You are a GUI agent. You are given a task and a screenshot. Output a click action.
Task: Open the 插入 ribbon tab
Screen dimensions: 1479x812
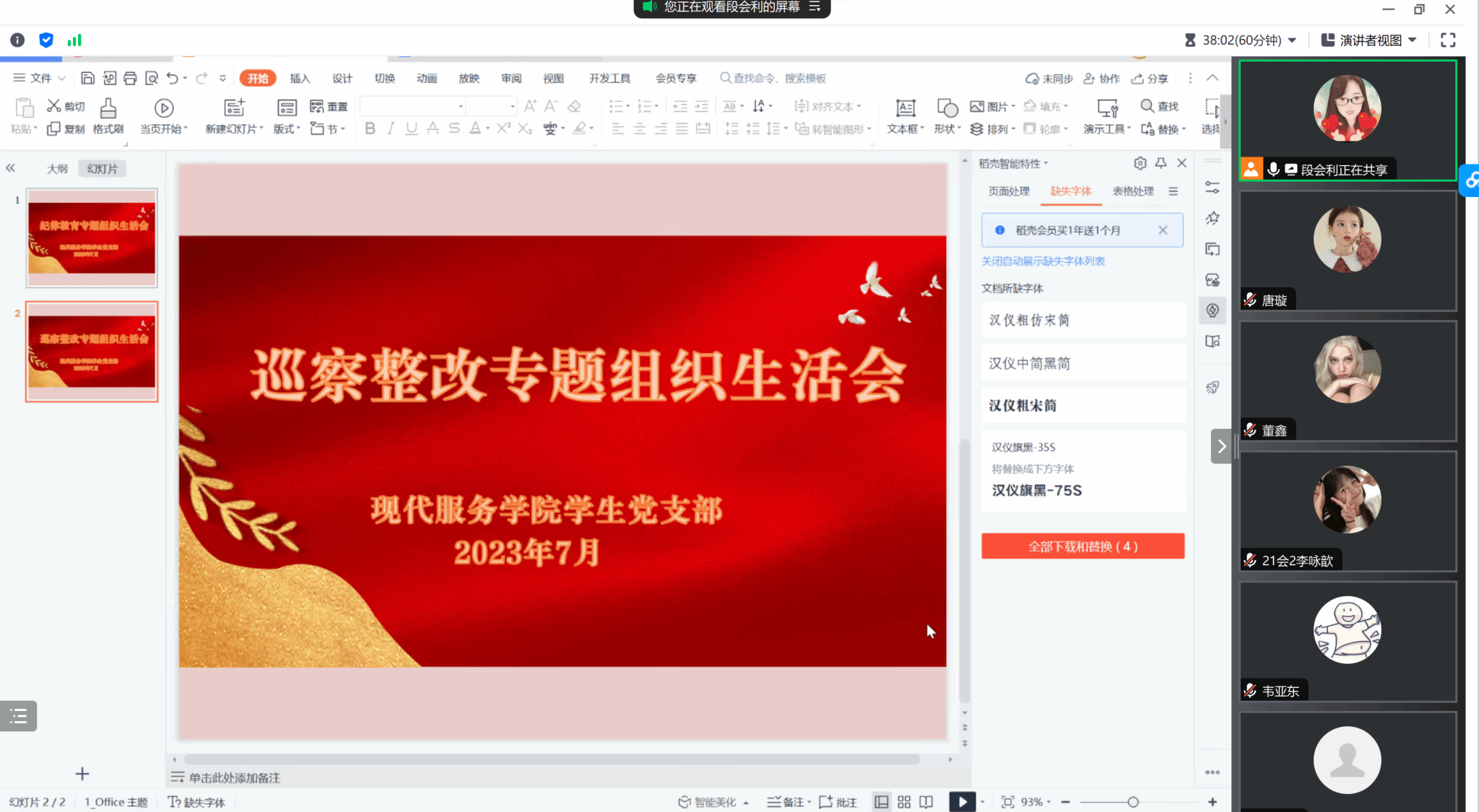pos(300,78)
